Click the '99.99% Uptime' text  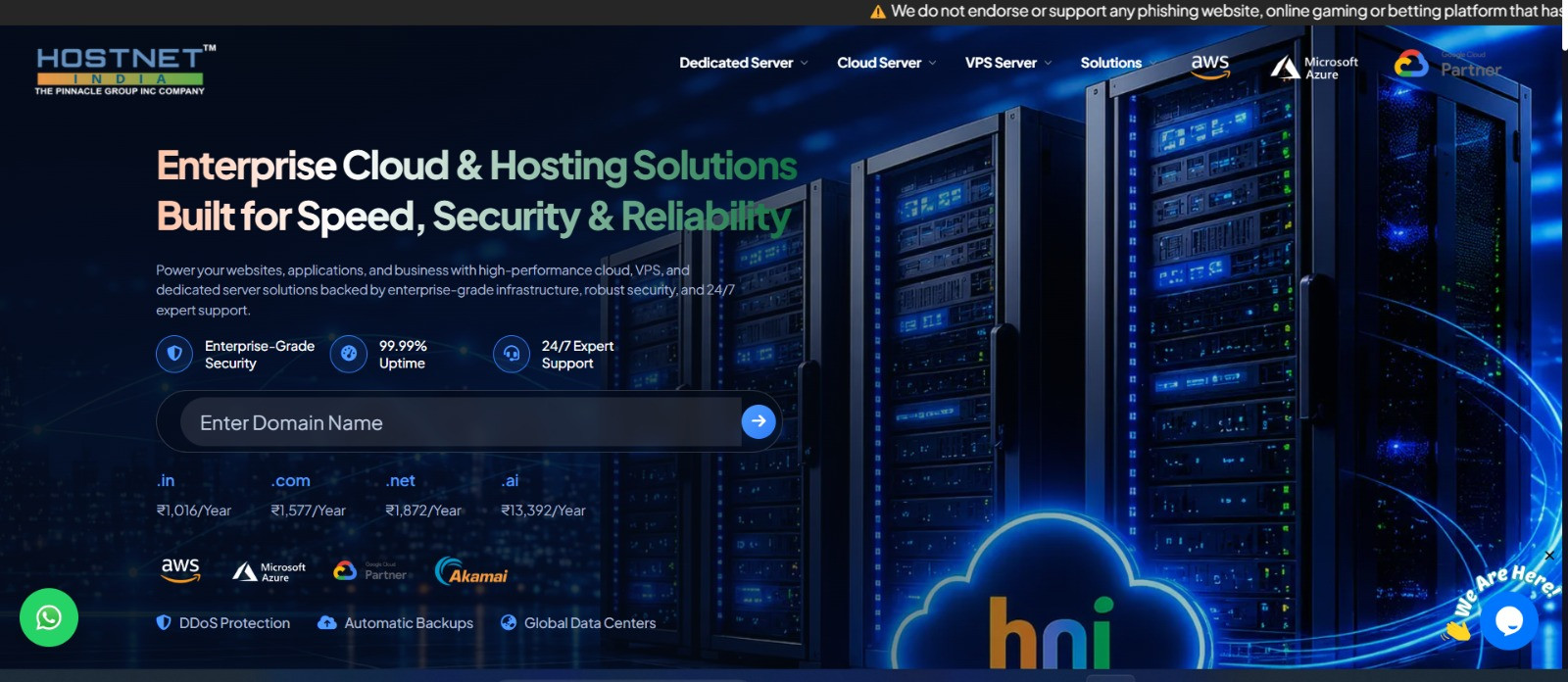[x=403, y=355]
